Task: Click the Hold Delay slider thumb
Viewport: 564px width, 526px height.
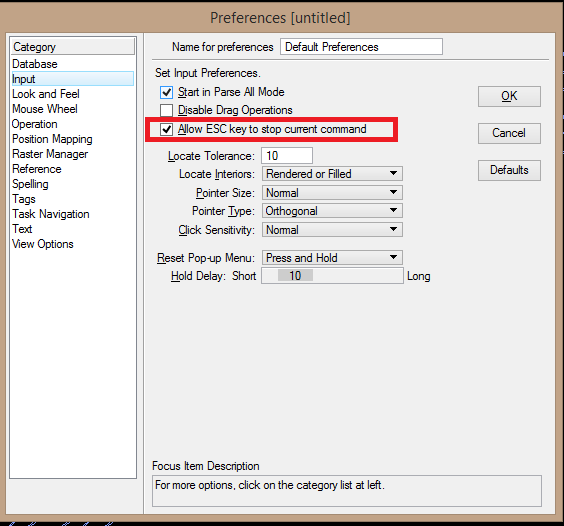Action: tap(295, 276)
